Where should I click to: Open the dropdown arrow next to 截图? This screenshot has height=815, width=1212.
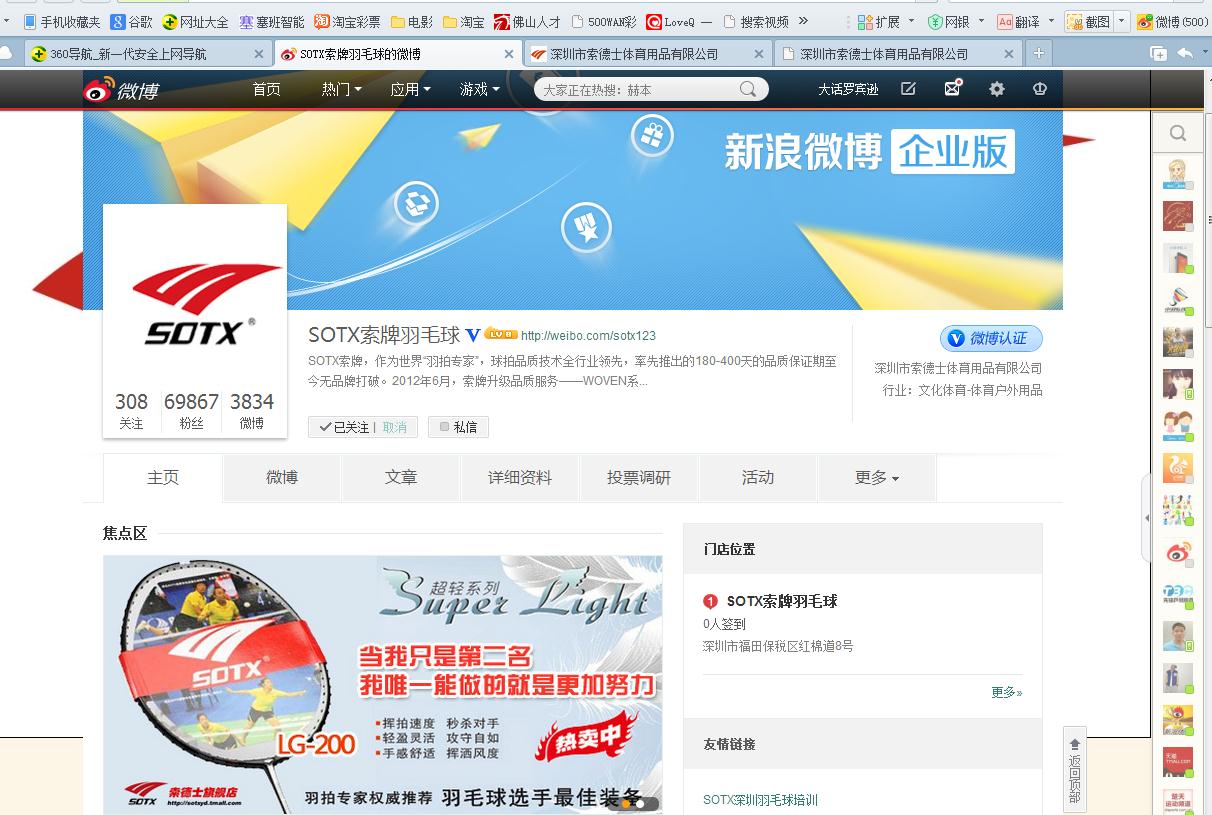point(1121,21)
